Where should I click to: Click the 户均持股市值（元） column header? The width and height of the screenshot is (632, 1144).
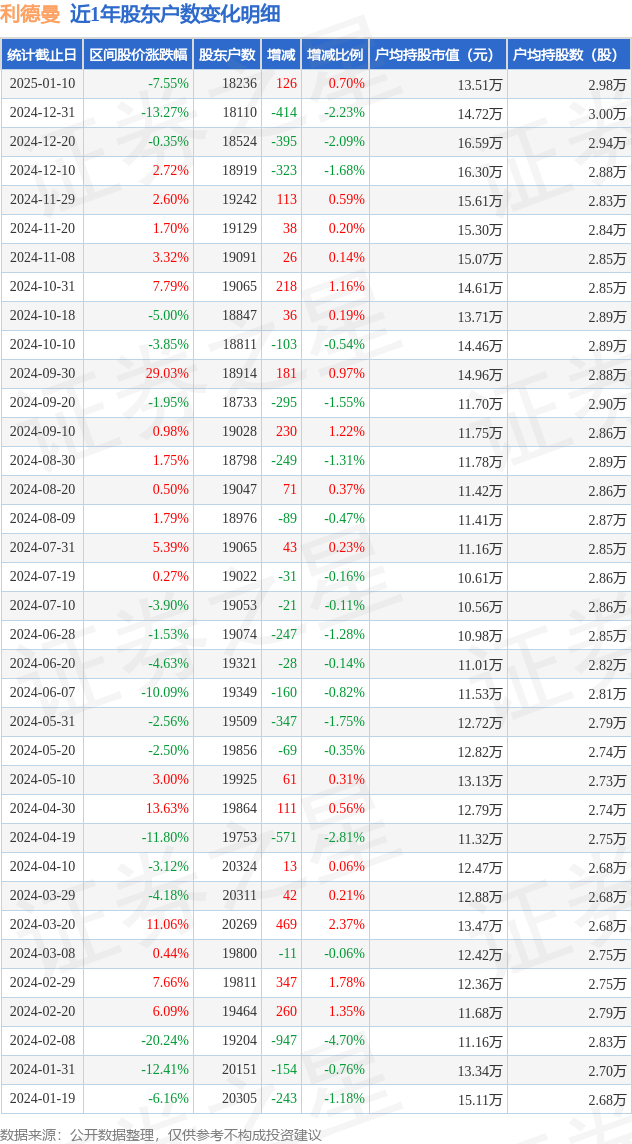coord(438,54)
